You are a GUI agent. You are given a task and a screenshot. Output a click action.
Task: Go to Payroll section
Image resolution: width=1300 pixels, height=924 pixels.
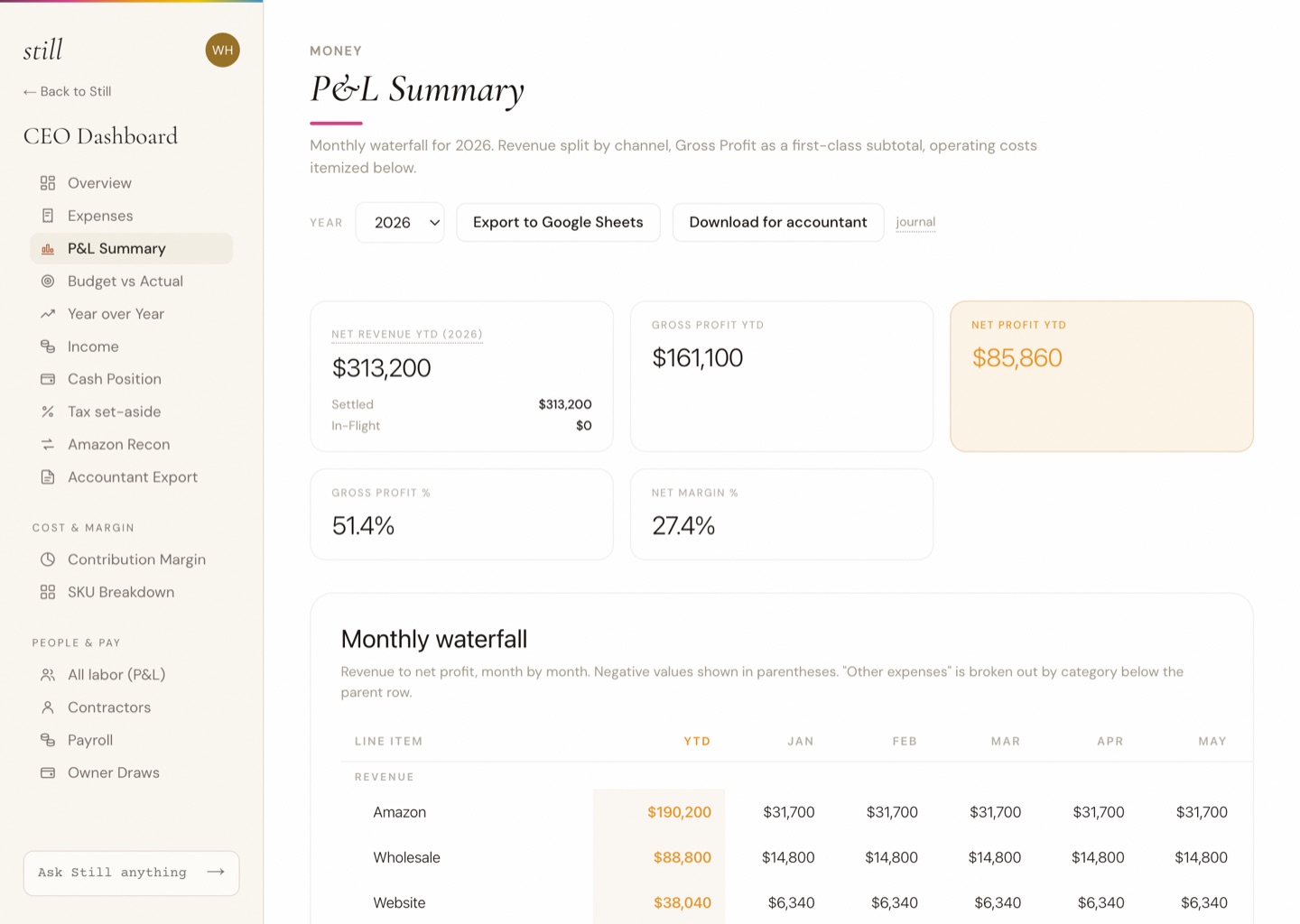(x=131, y=740)
